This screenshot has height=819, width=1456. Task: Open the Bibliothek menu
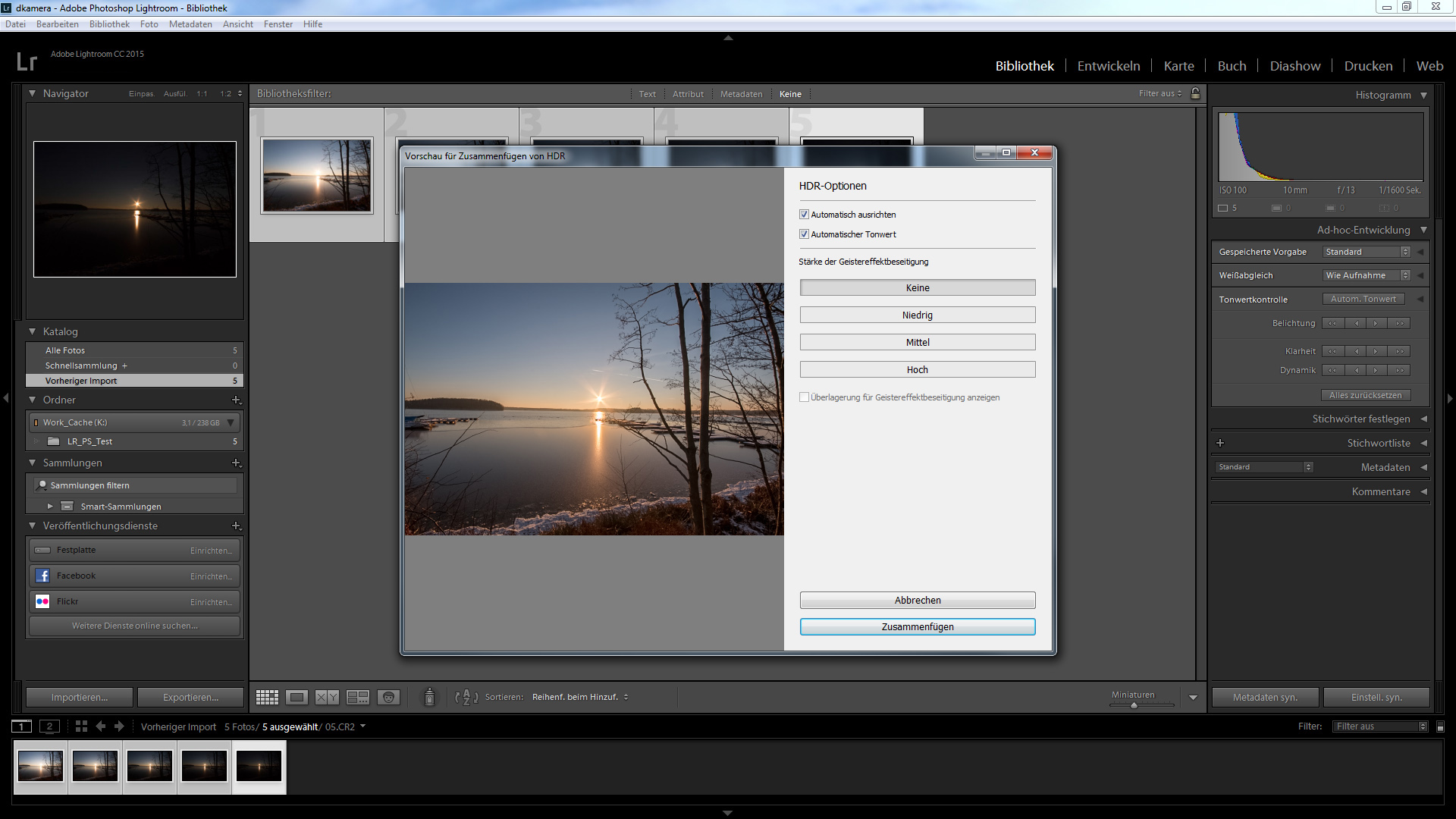tap(109, 24)
